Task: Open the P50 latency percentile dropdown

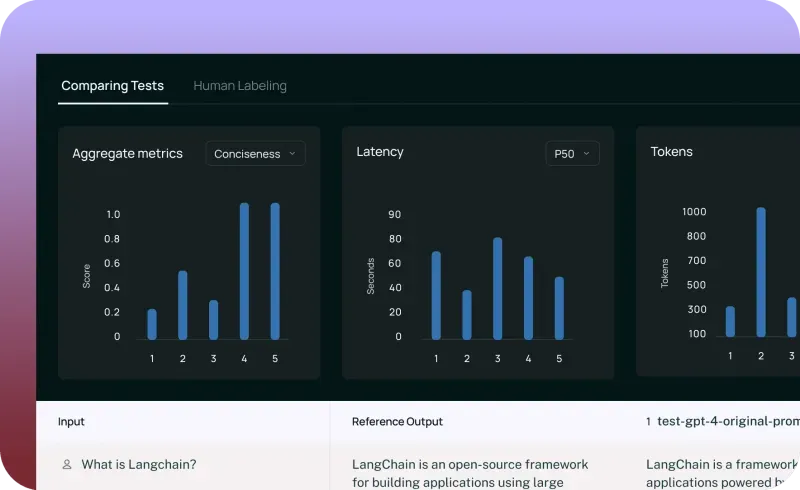Action: [572, 154]
